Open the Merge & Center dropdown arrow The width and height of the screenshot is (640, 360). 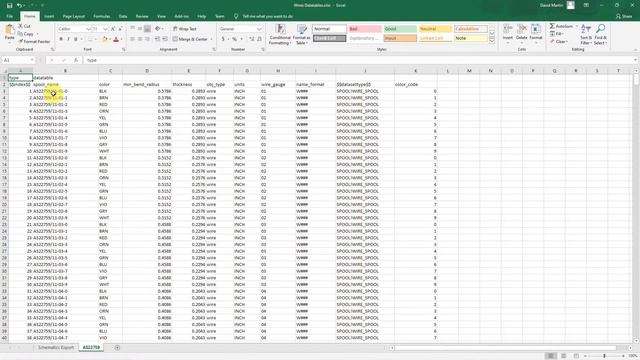[211, 39]
